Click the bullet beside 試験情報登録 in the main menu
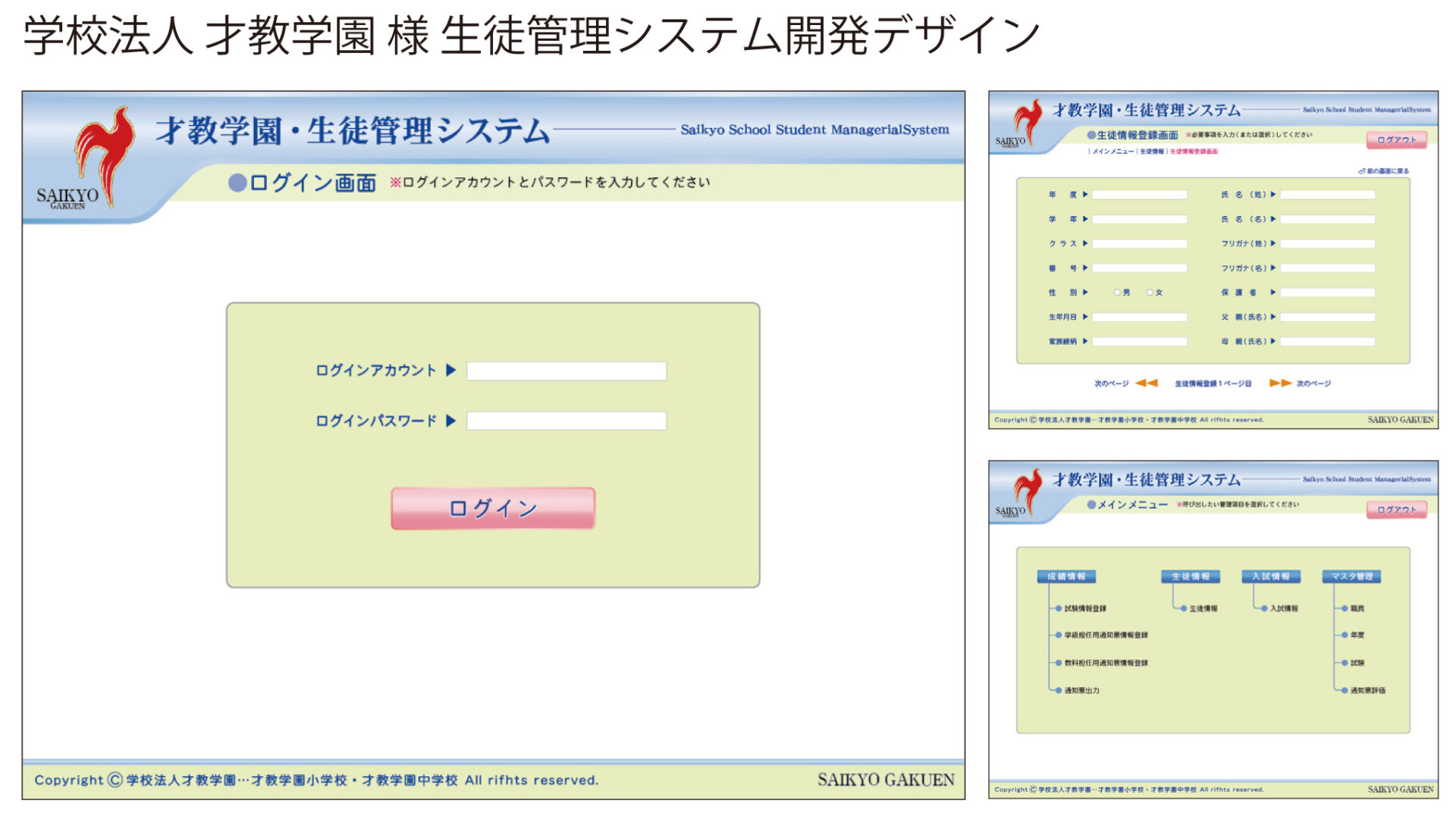 (1058, 608)
